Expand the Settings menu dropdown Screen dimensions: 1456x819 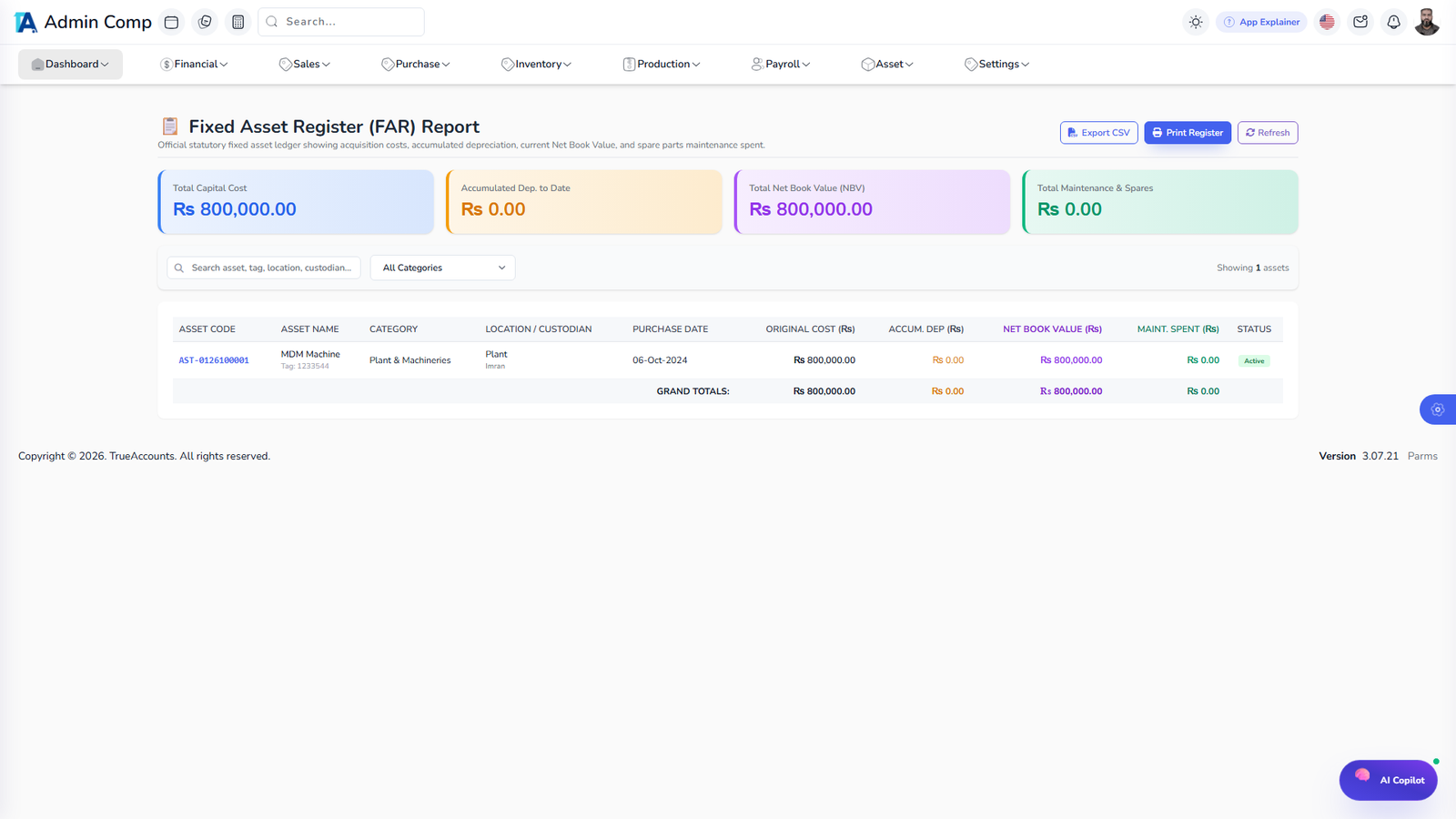[996, 64]
